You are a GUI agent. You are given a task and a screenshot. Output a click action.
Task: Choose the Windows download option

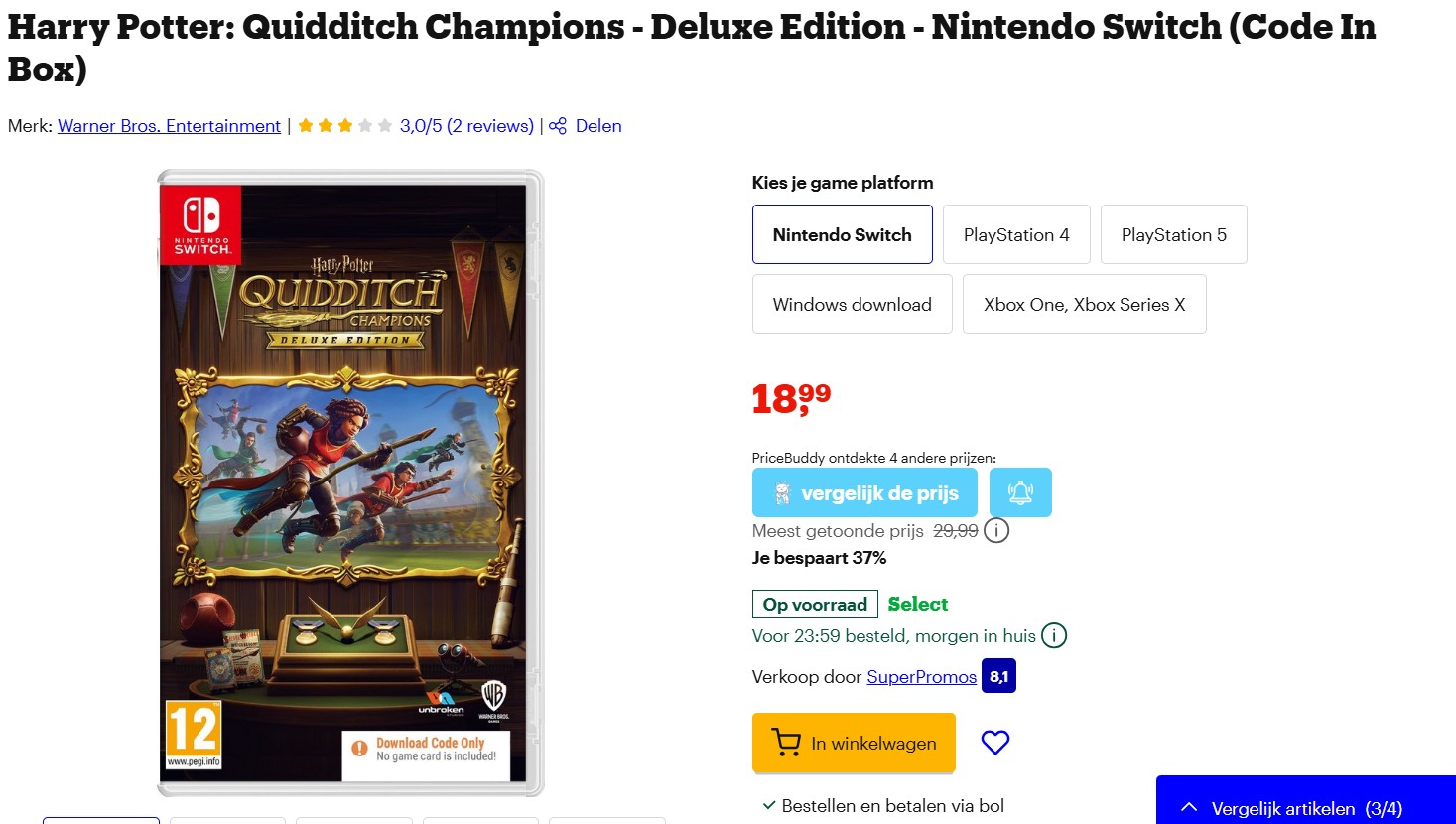tap(852, 304)
